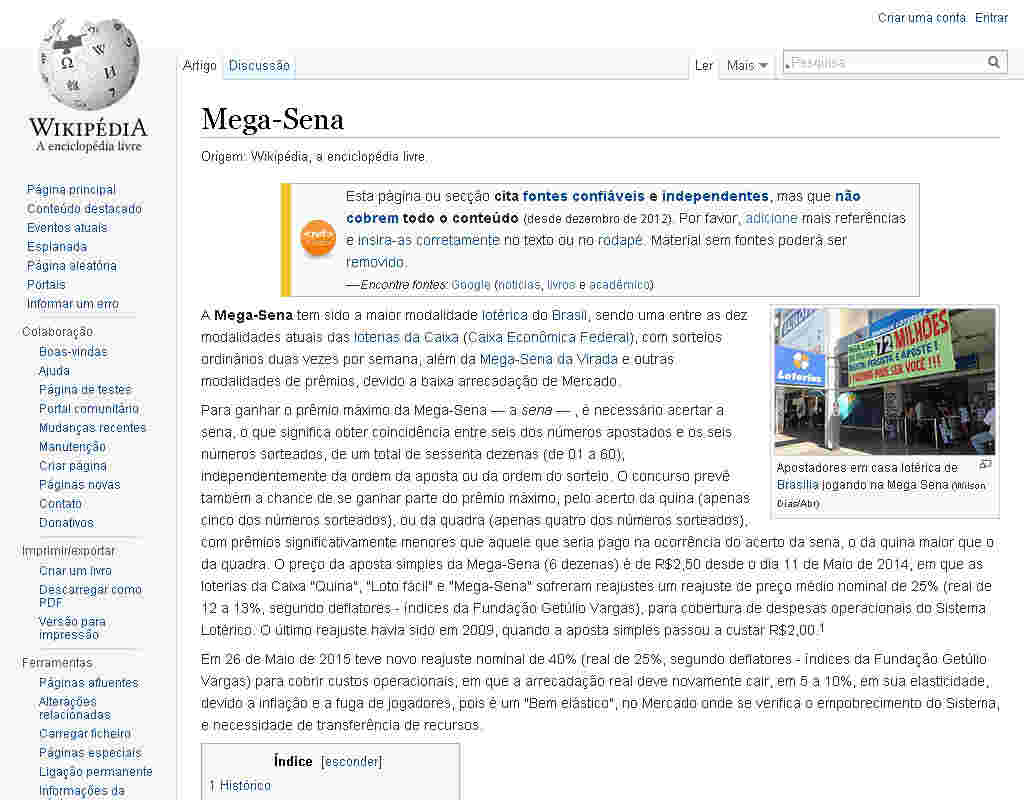
Task: Jump to '1 Histórico' in Índice
Action: coord(240,786)
